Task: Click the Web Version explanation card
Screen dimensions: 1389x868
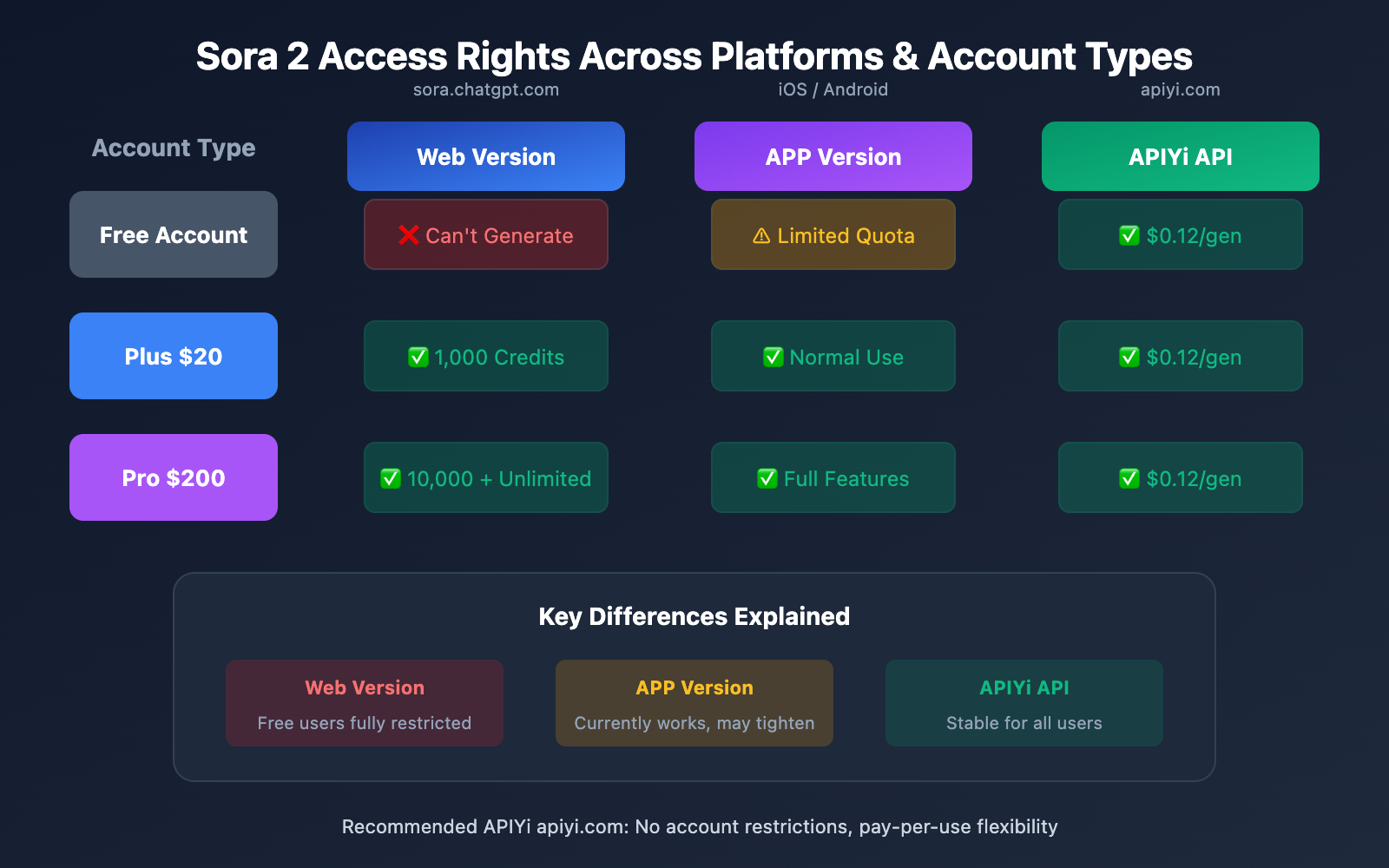Action: [x=365, y=703]
